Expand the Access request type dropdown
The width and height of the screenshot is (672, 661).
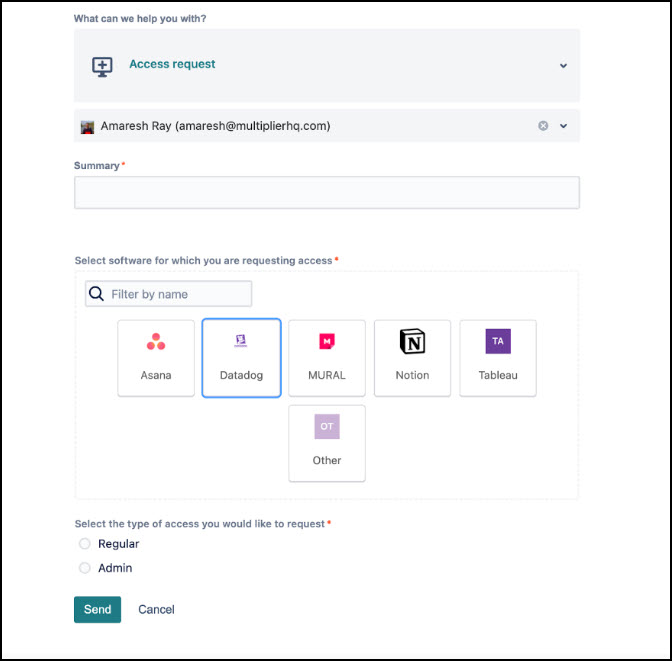click(563, 66)
